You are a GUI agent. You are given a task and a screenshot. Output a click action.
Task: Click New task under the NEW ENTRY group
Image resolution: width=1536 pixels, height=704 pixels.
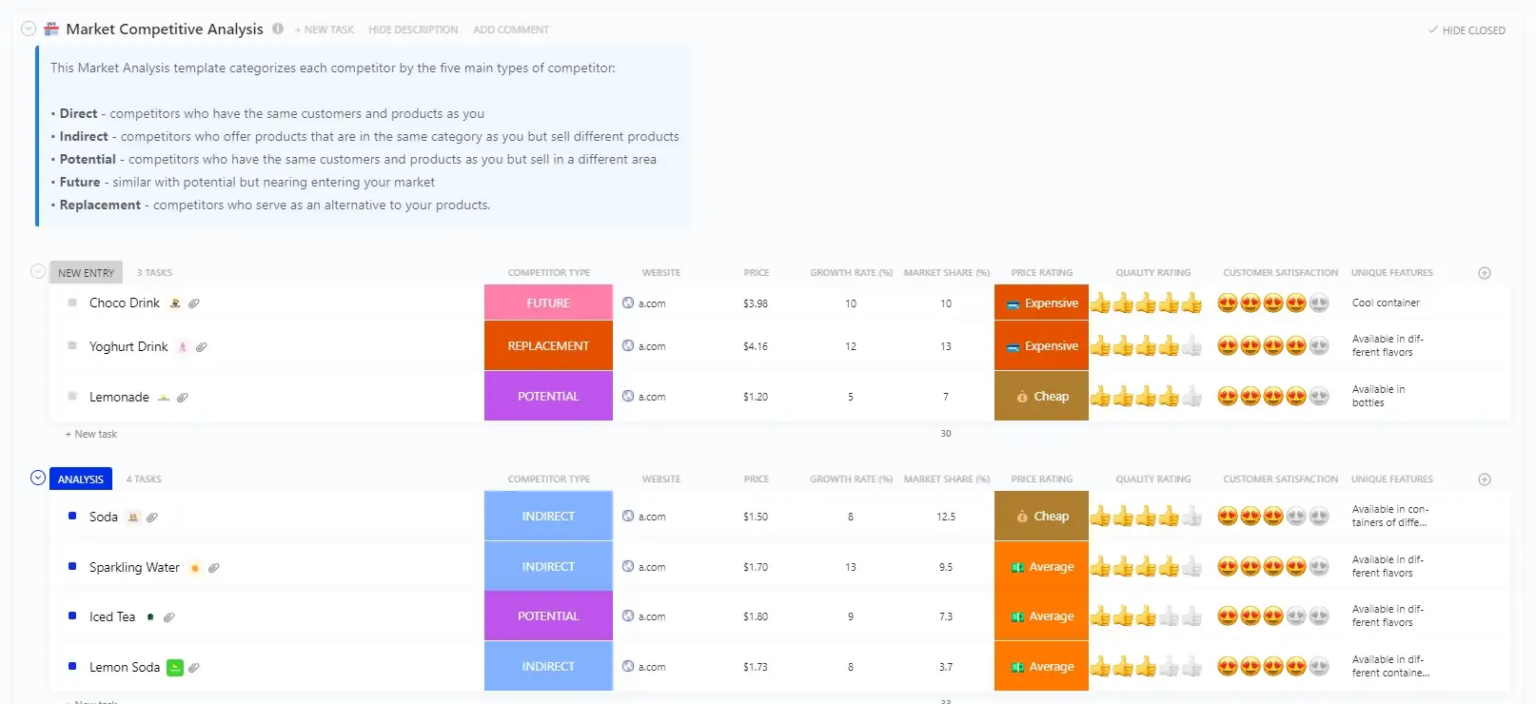coord(91,433)
